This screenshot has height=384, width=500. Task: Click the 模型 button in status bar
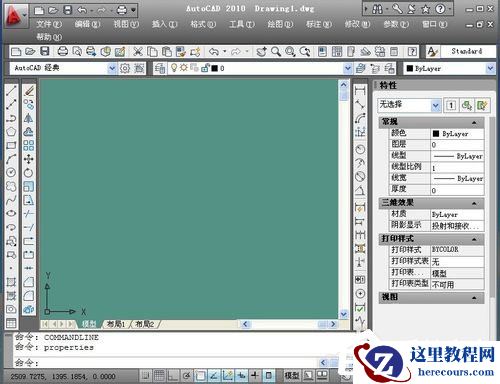[x=291, y=376]
